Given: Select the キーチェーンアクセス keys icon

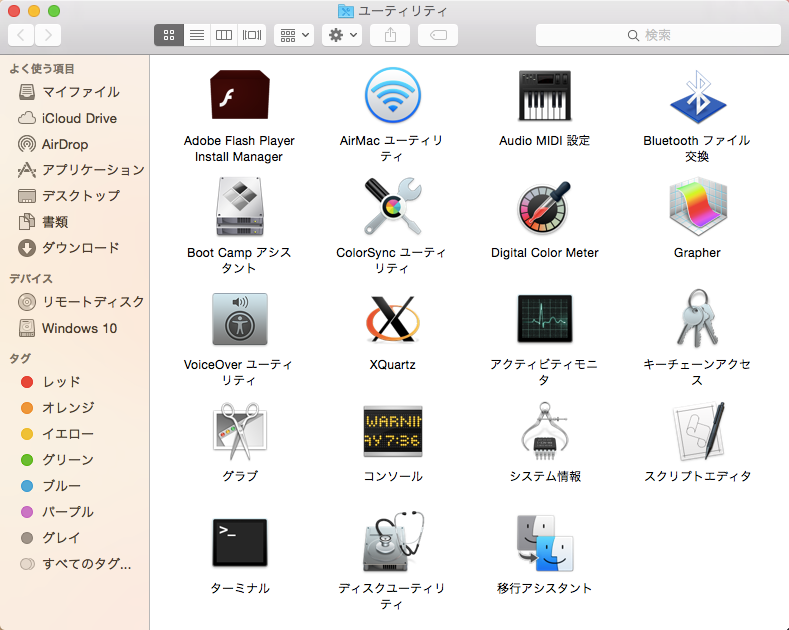Looking at the screenshot, I should pos(697,318).
